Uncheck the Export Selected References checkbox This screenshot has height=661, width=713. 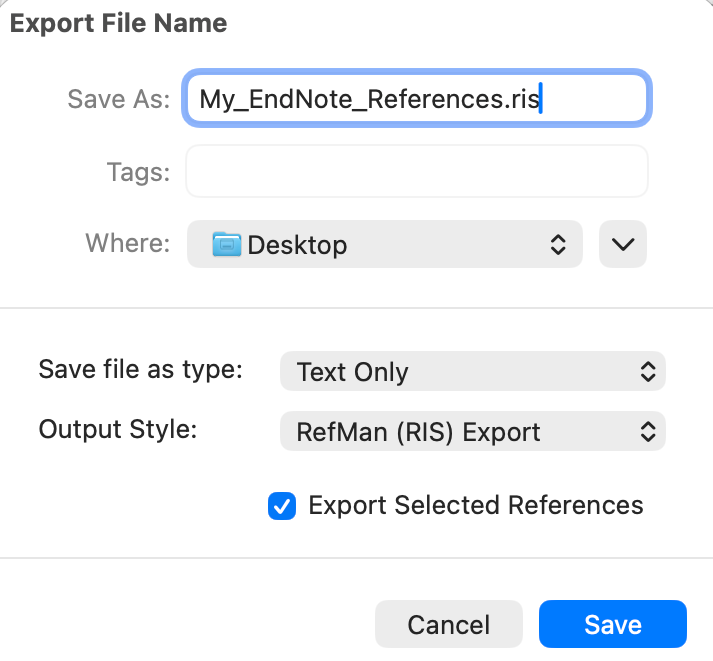pos(282,506)
